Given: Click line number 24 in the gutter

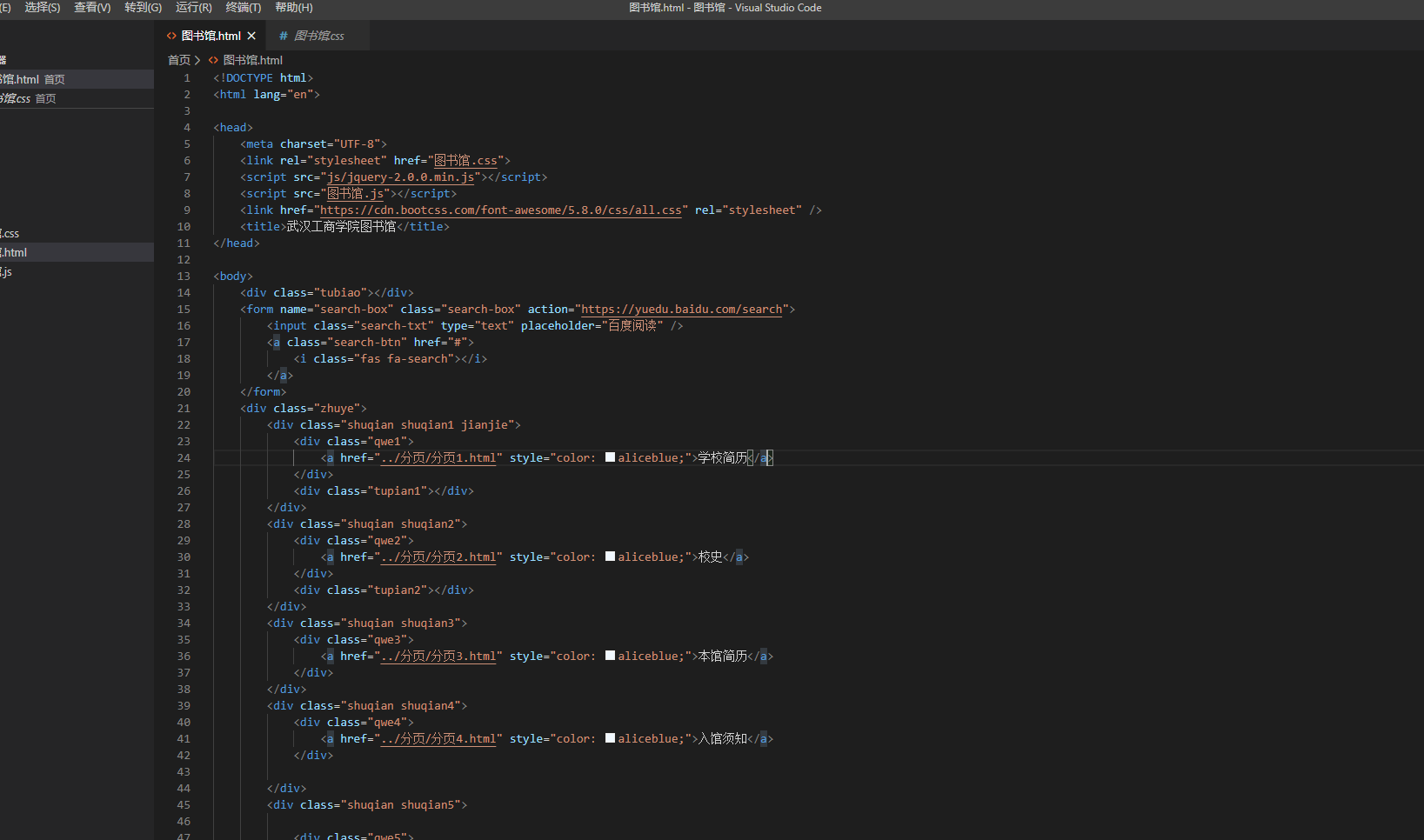Looking at the screenshot, I should (x=184, y=457).
